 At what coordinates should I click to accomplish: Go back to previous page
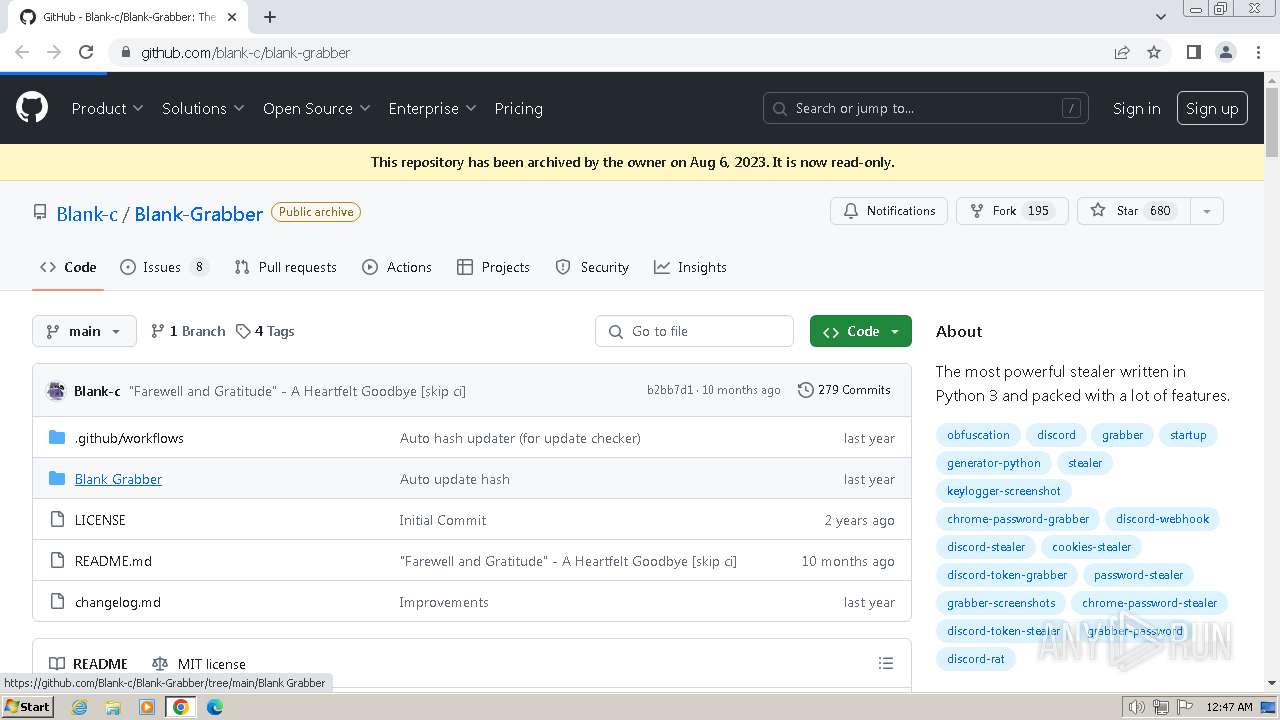pyautogui.click(x=22, y=52)
